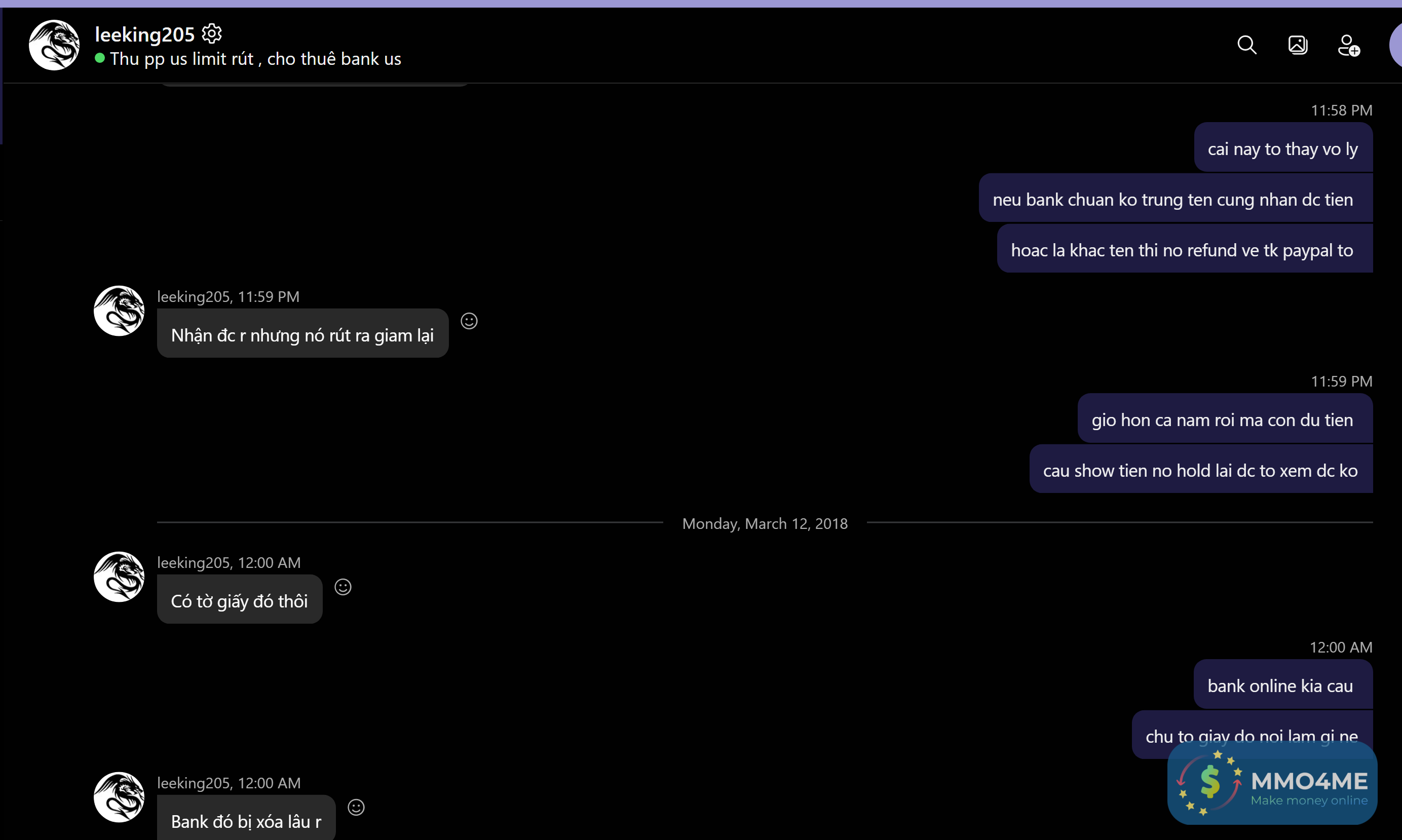
Task: Select message 'cai nay to thay vo ly'
Action: click(1282, 149)
